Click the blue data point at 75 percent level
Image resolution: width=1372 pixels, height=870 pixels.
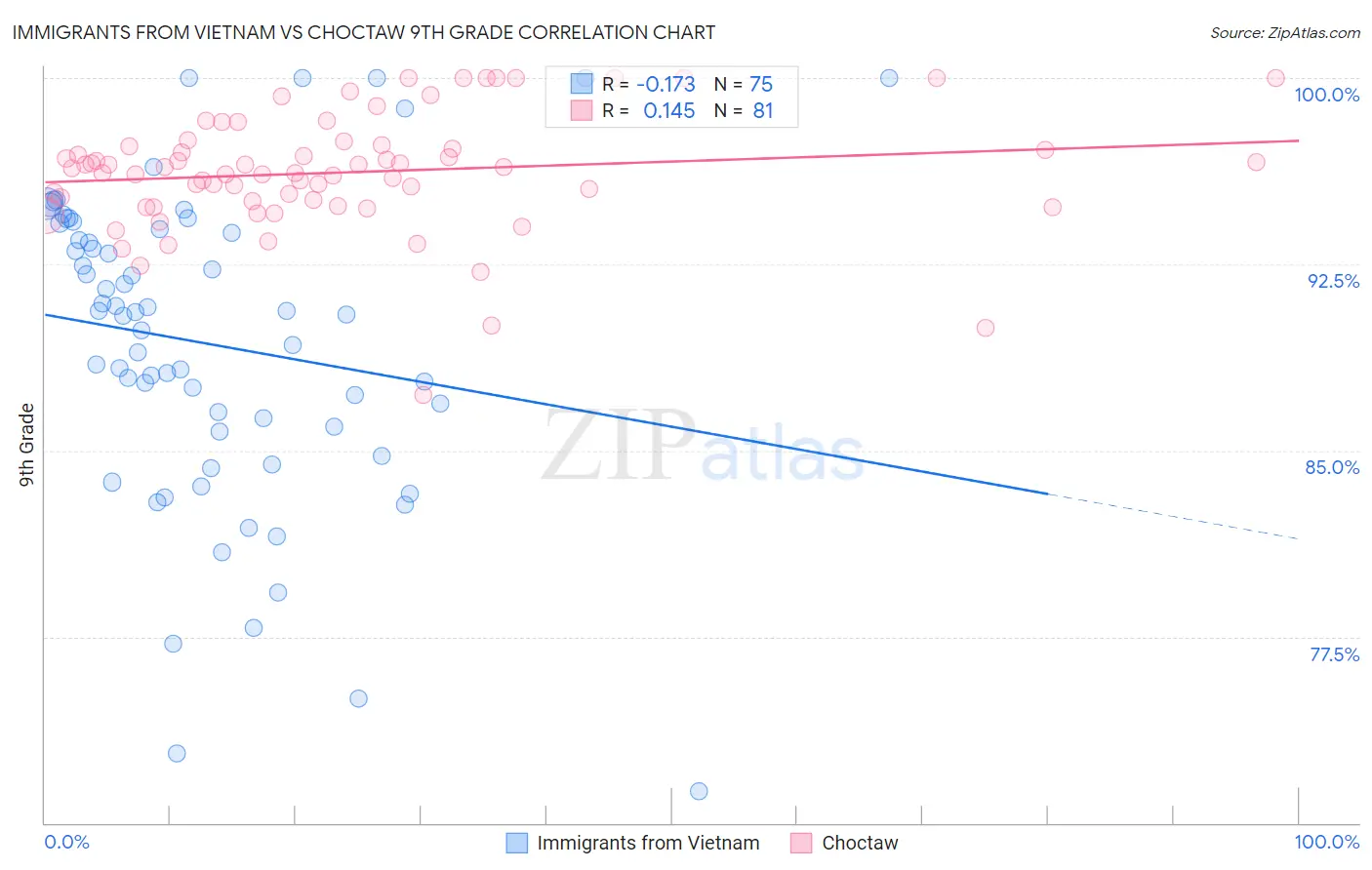(358, 698)
